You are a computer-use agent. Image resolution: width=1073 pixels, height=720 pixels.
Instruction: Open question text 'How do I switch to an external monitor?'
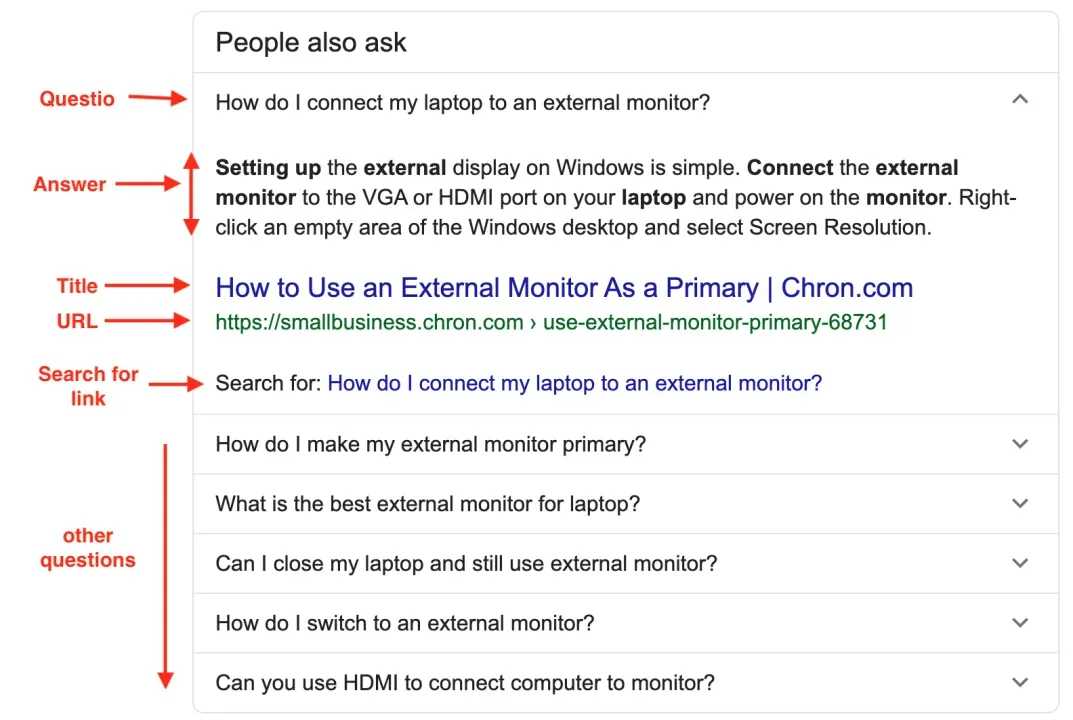tap(405, 624)
